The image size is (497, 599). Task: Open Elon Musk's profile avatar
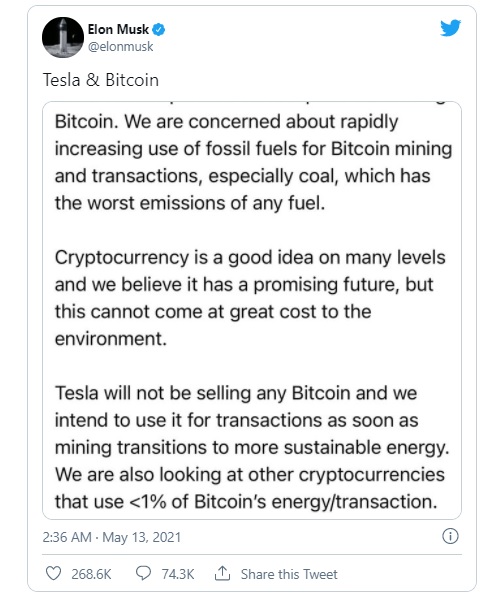[x=63, y=37]
